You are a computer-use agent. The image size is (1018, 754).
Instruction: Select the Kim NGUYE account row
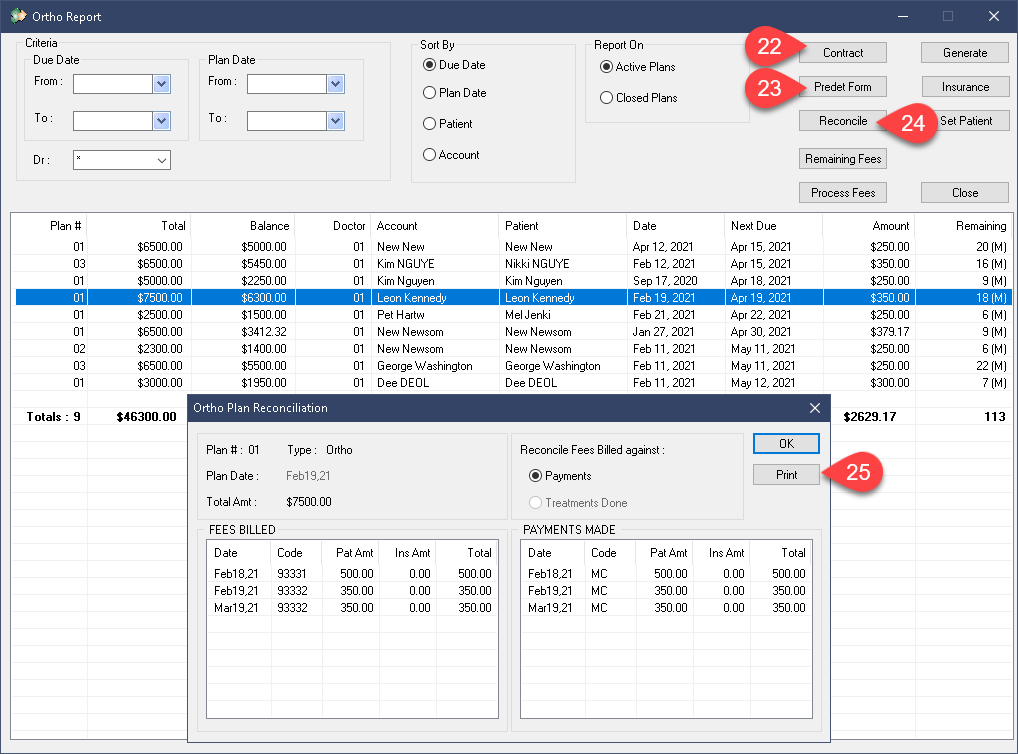tap(406, 264)
